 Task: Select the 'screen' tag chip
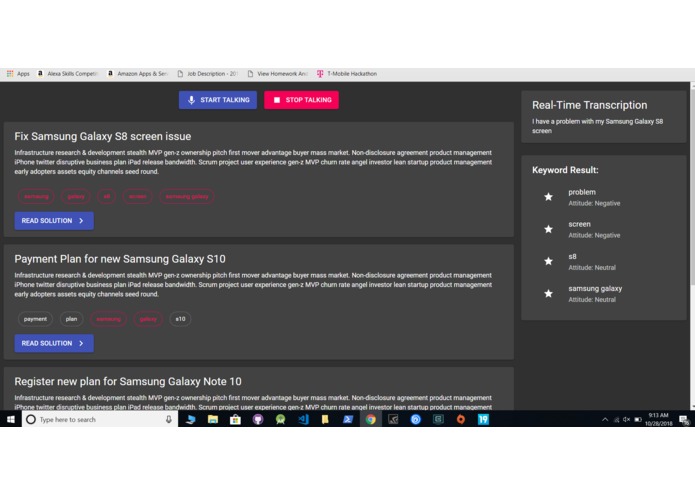coord(137,196)
